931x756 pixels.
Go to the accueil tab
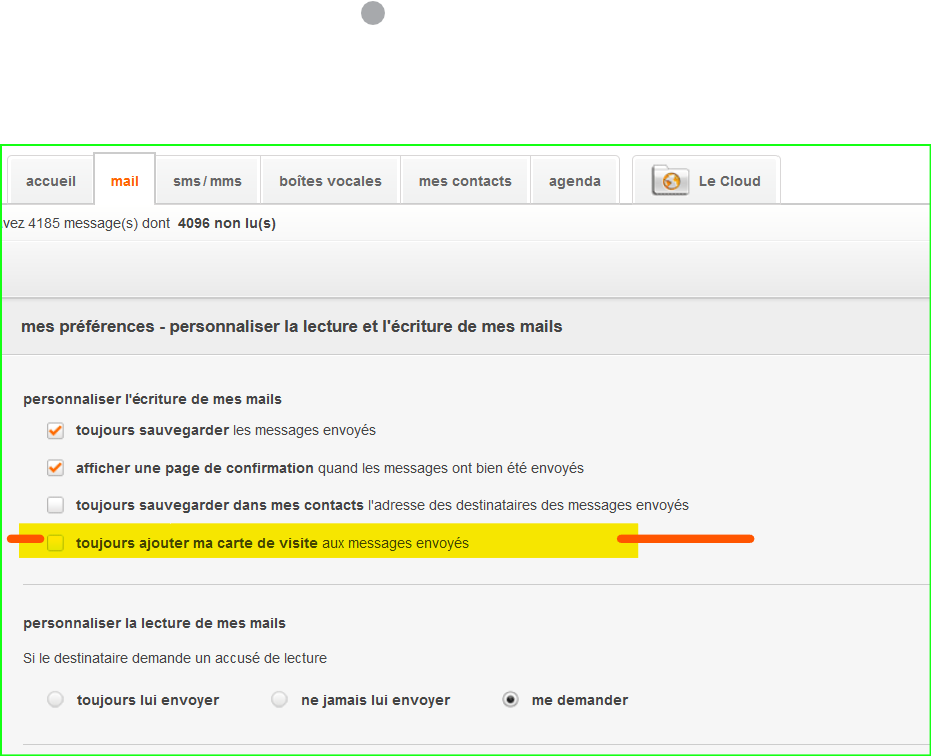[51, 181]
